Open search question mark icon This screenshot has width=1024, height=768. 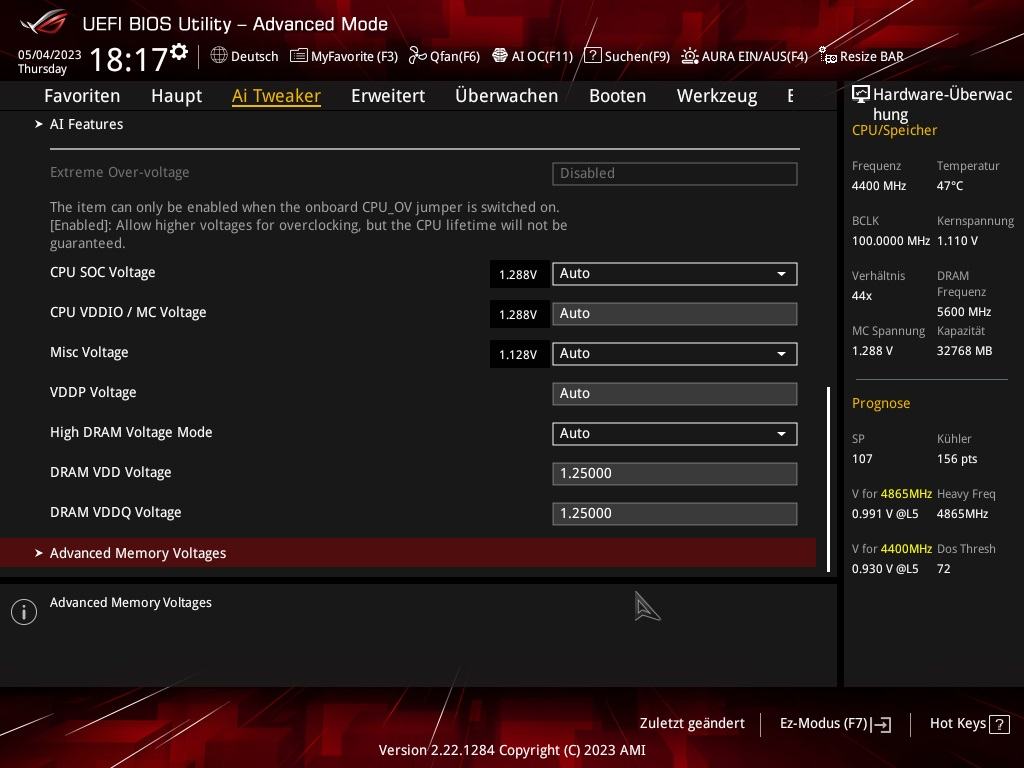[592, 55]
